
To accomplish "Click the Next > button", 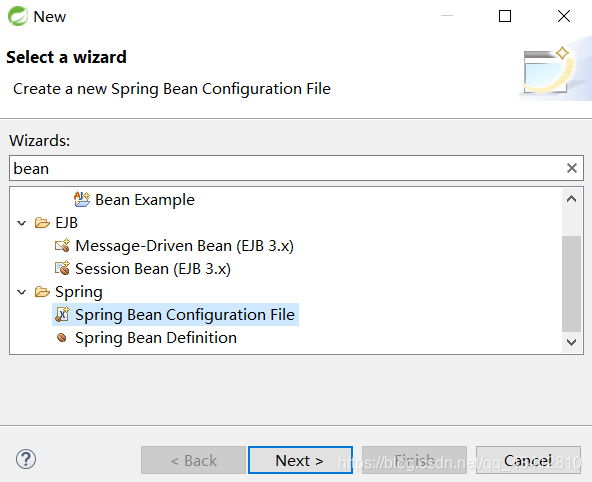I will [x=300, y=460].
